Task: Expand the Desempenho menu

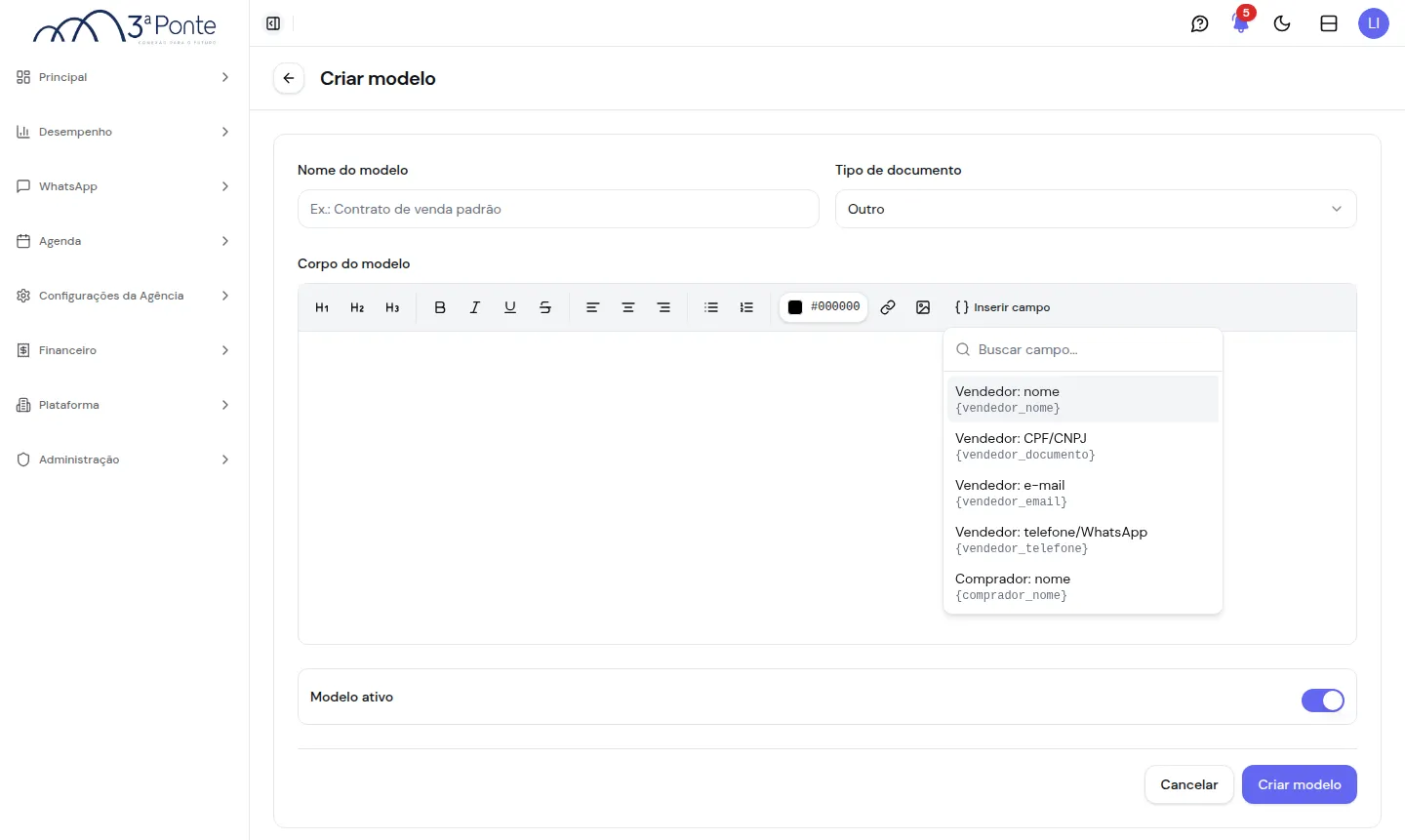Action: click(x=124, y=132)
